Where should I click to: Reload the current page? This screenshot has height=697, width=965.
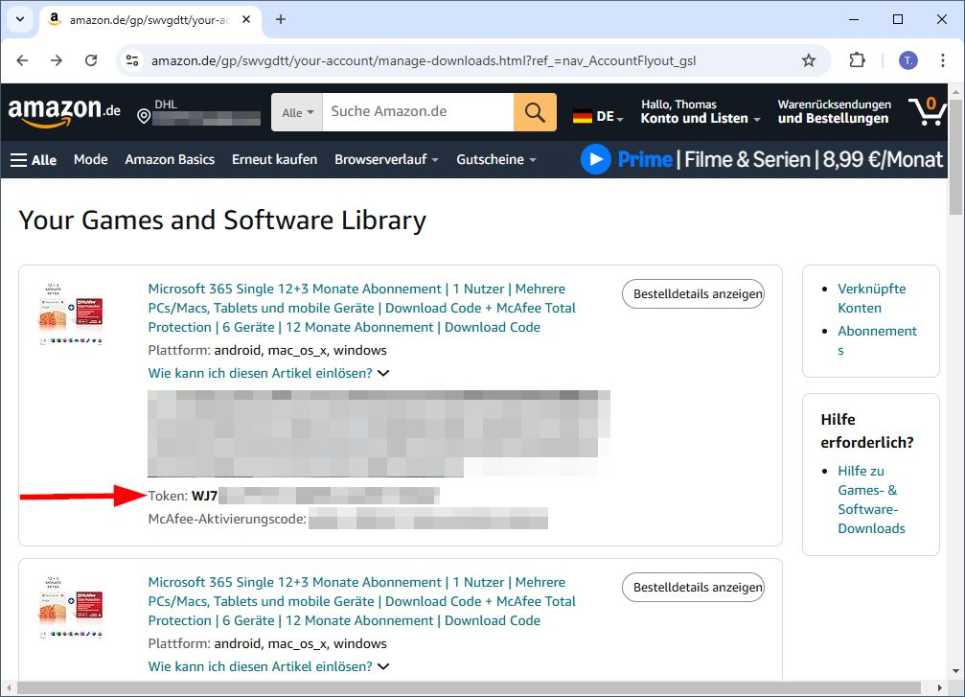point(91,60)
